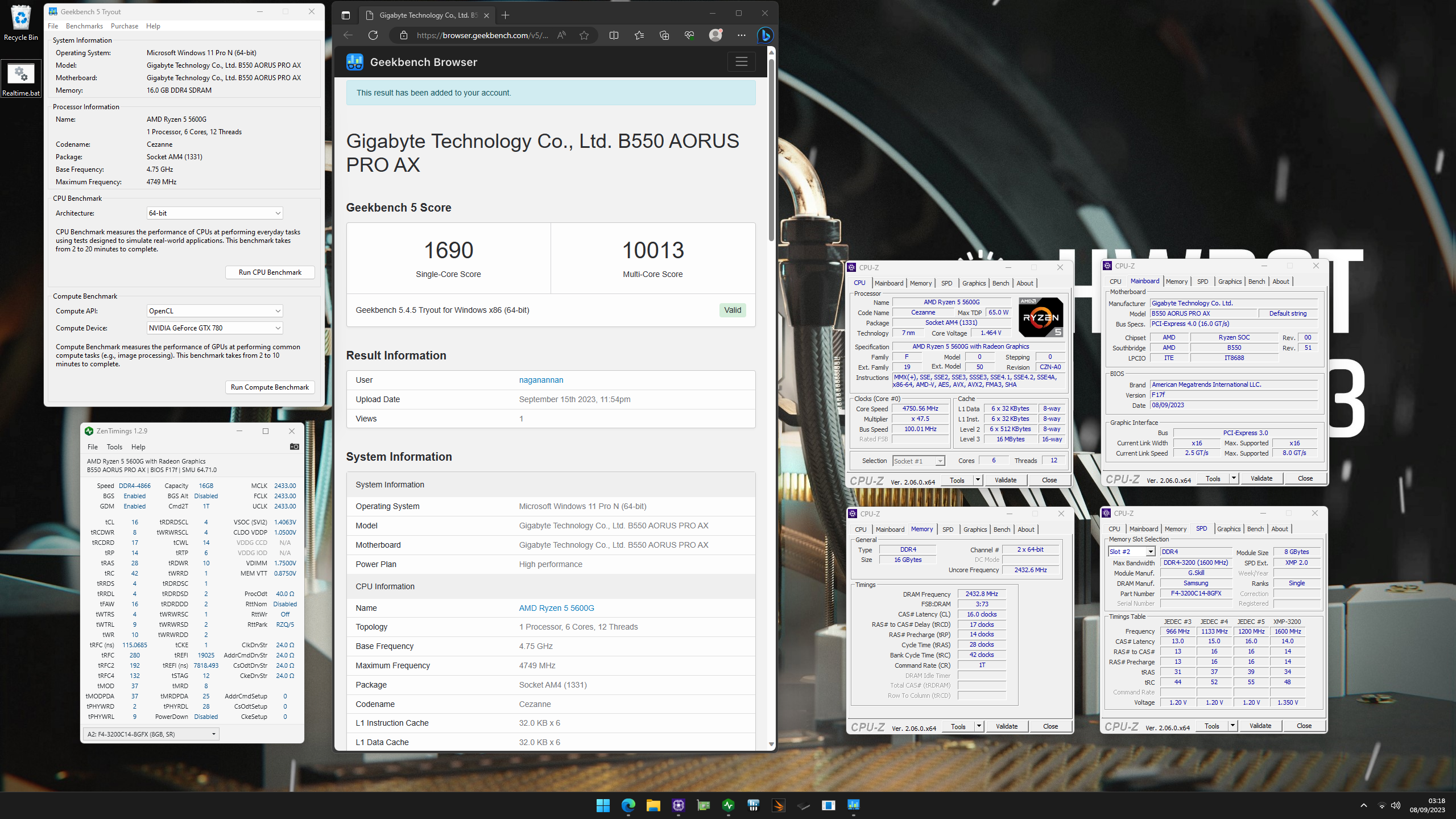
Task: Open the Edge favorites list
Action: [x=639, y=35]
